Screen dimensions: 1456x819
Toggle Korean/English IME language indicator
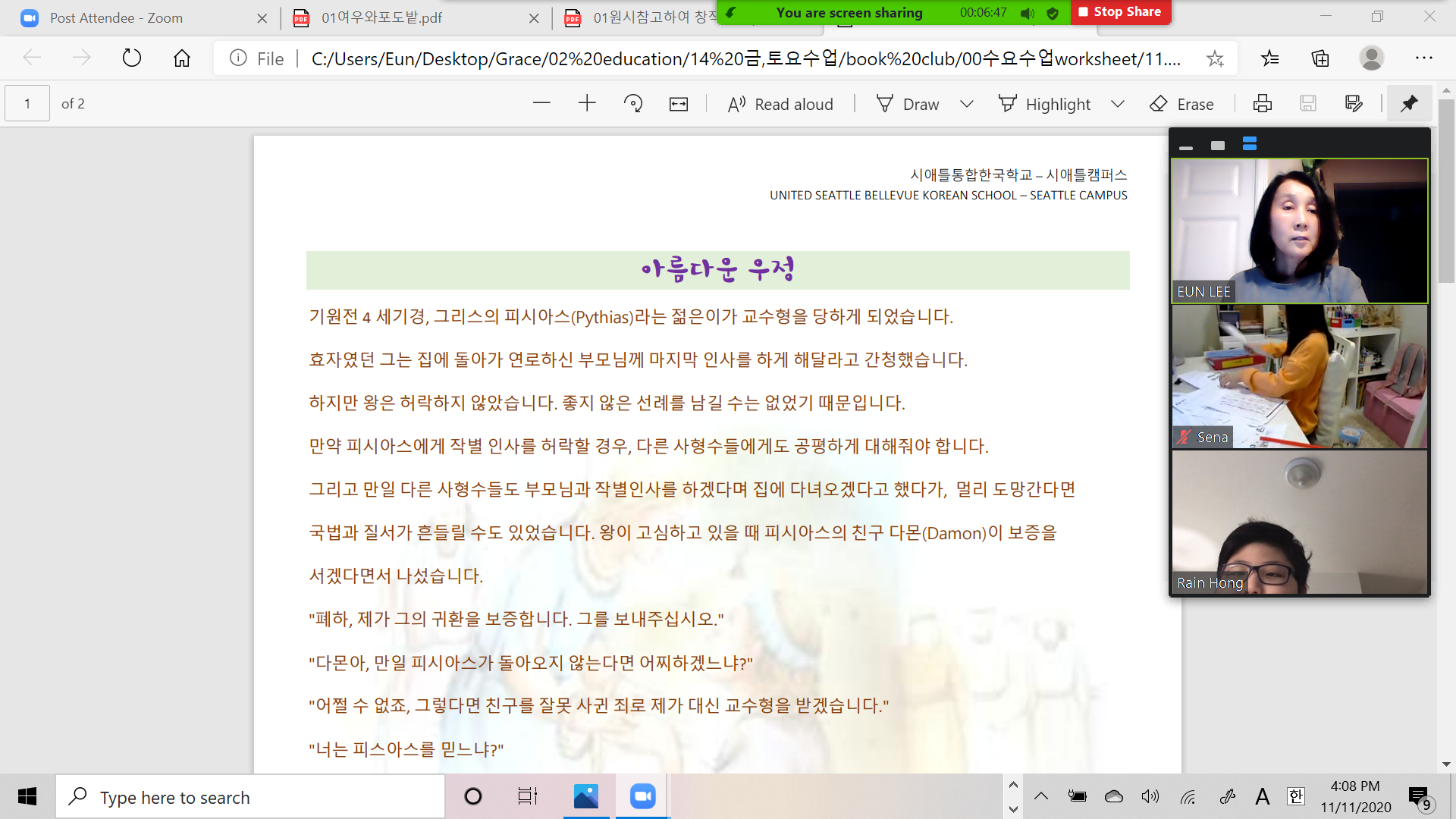click(x=1296, y=796)
